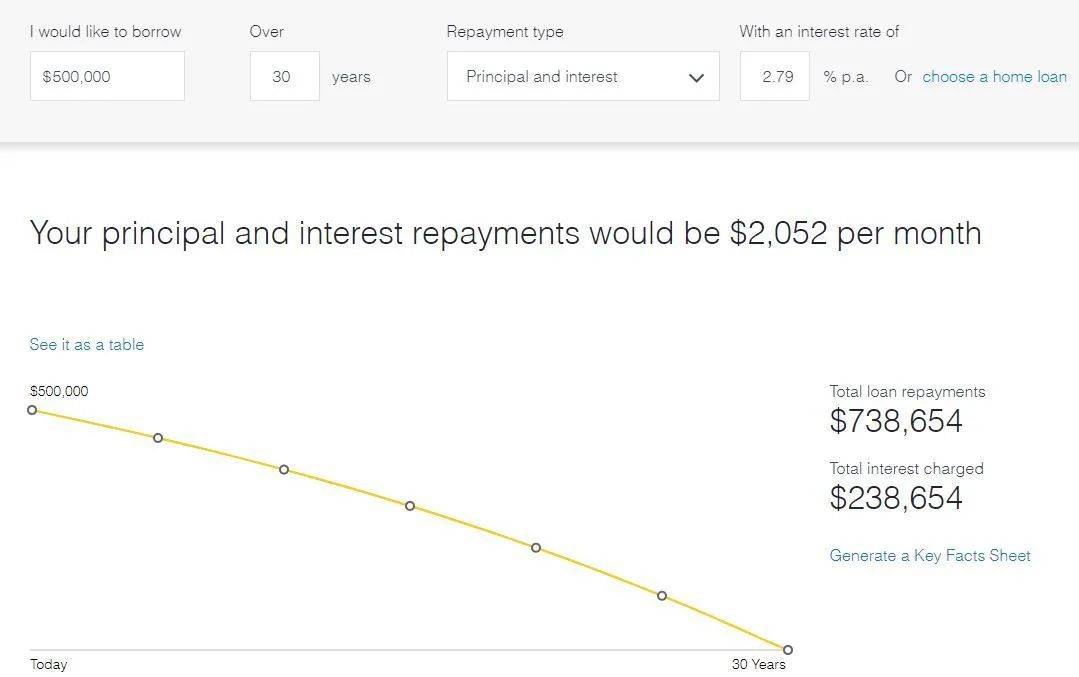
Task: Open Generate a Key Facts Sheet link
Action: 930,556
